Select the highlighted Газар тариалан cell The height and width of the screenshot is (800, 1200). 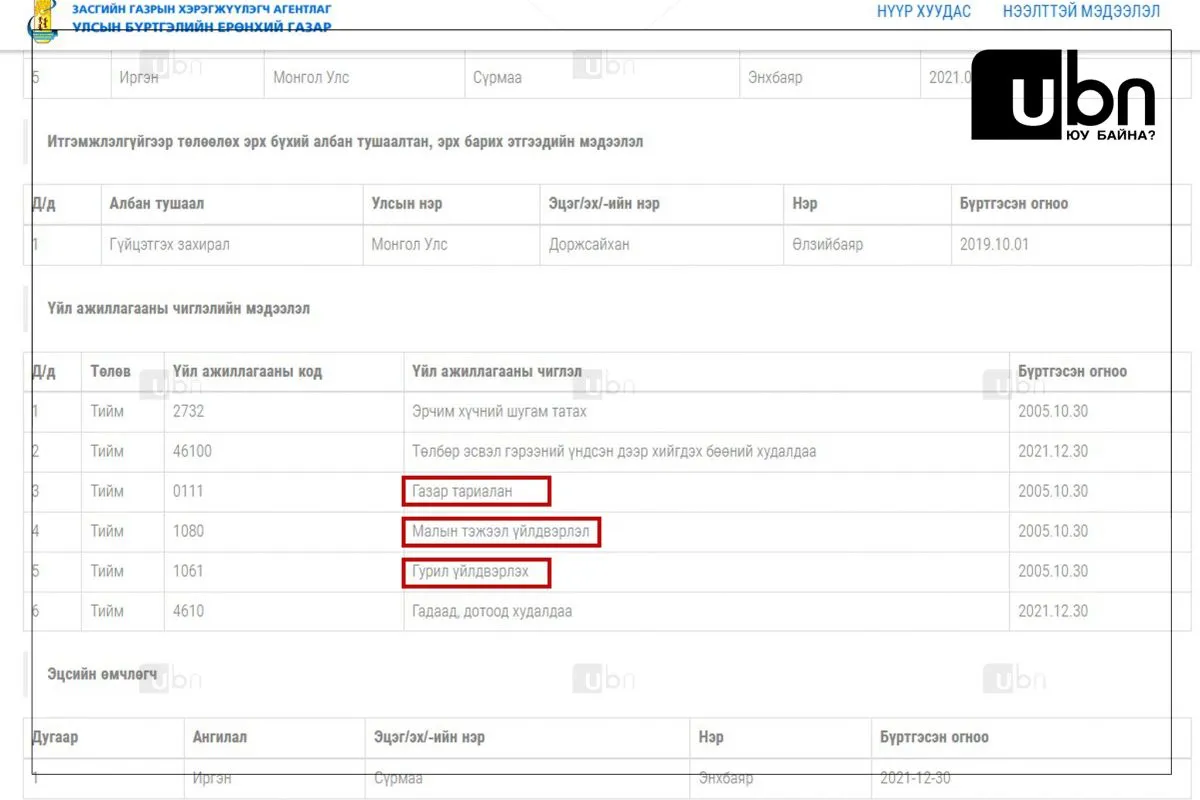coord(476,491)
